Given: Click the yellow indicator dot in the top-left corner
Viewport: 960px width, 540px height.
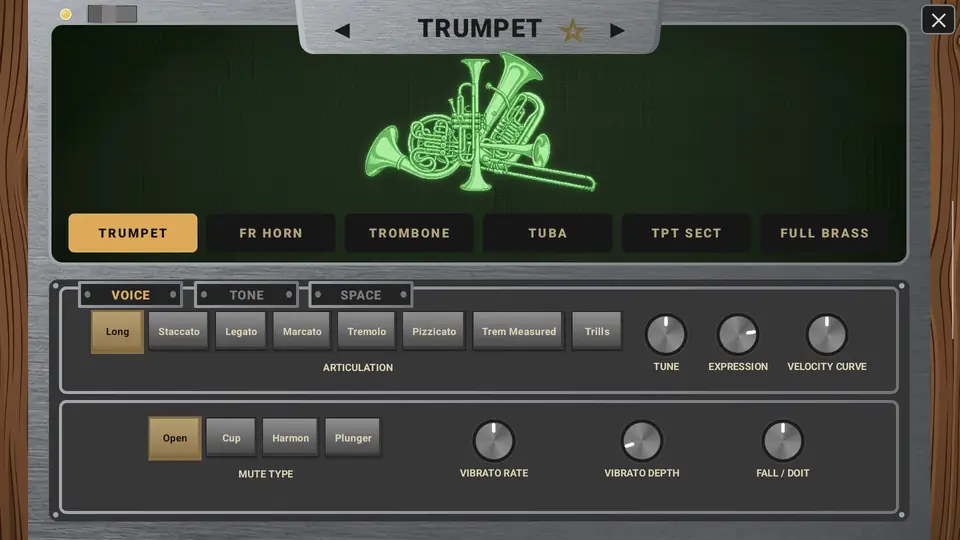Looking at the screenshot, I should [66, 14].
